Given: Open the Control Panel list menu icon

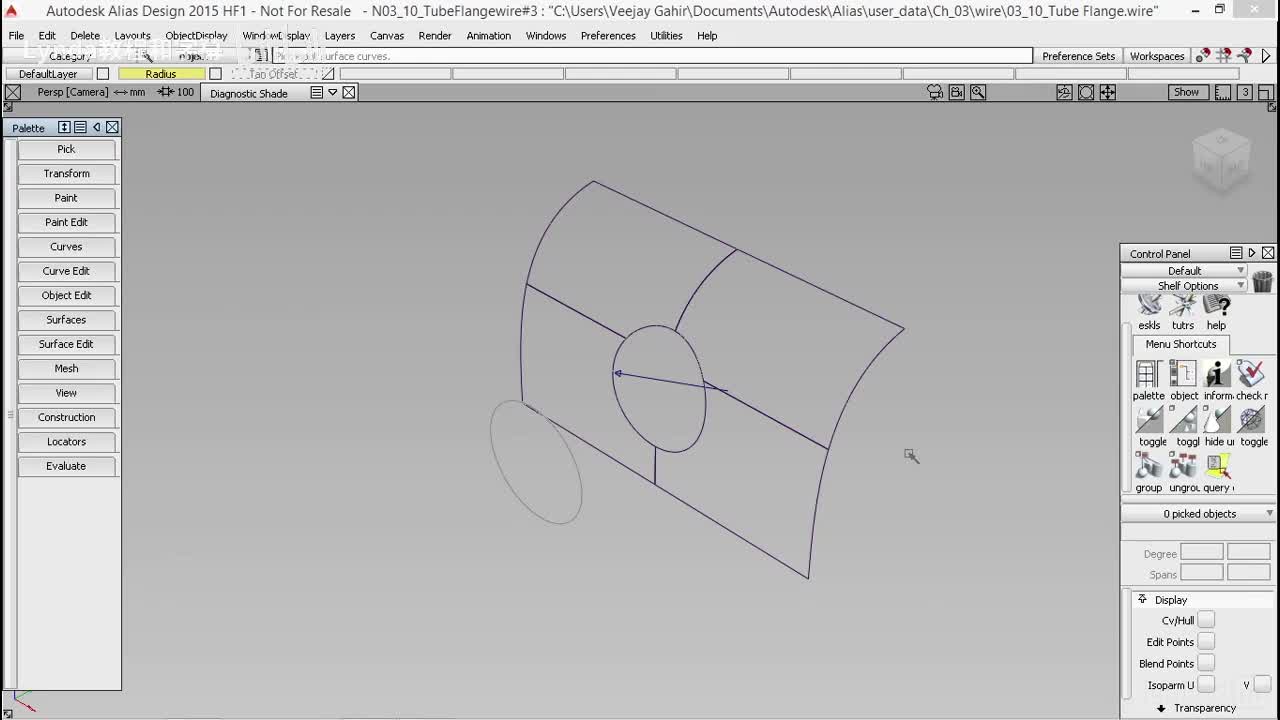Looking at the screenshot, I should (x=1236, y=253).
